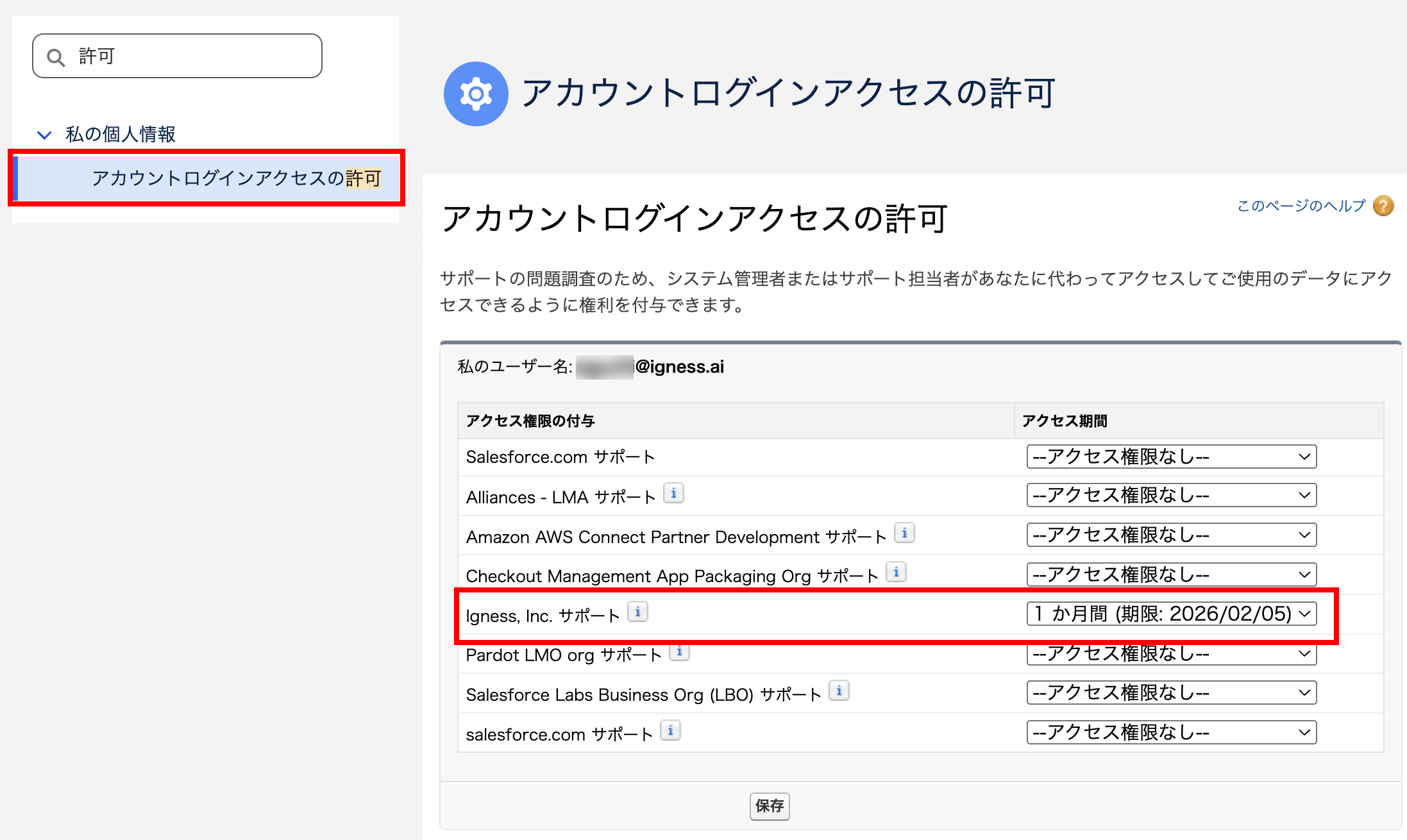Click info icon next to Alliances - LMA サポート
The image size is (1407, 840).
click(x=673, y=493)
